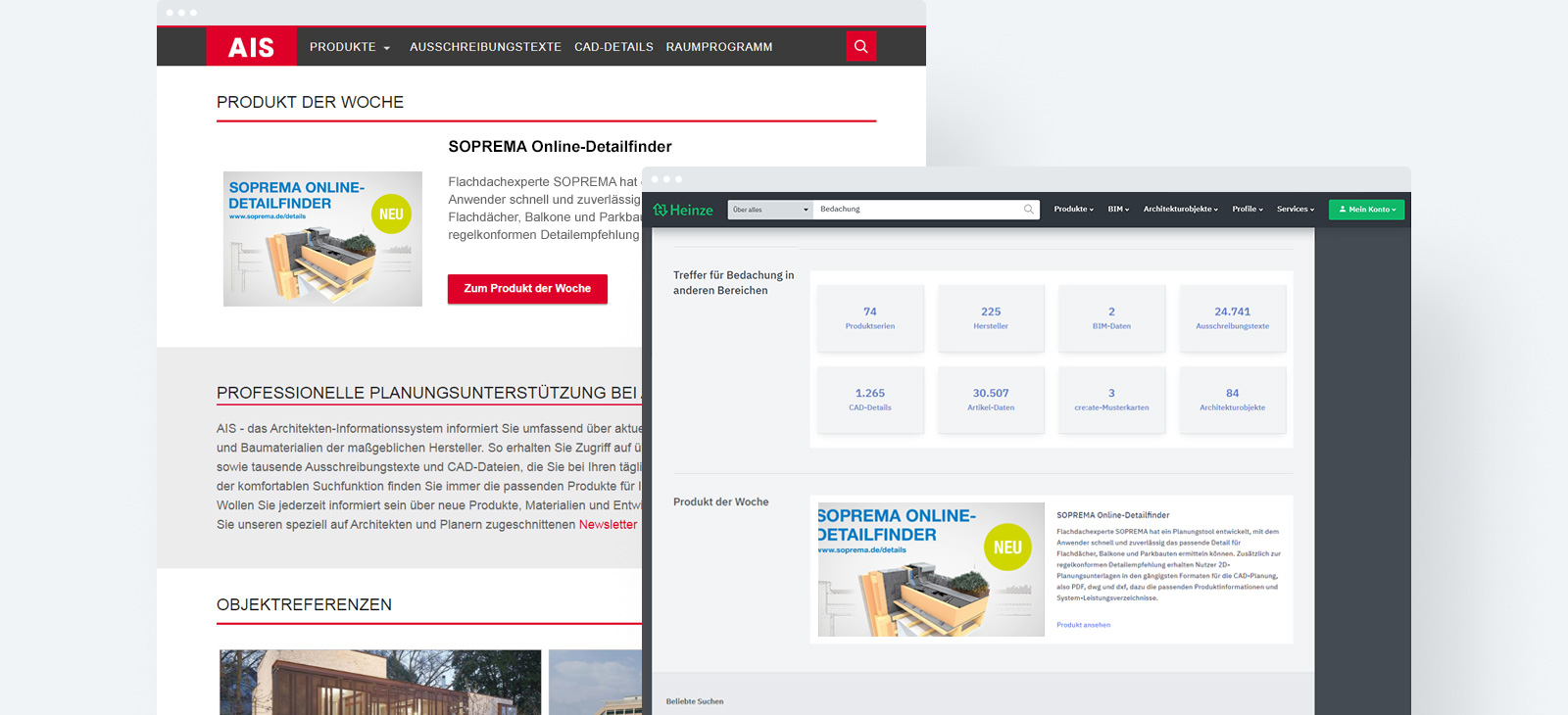Follow the Produkt ansehen link
Image resolution: width=1568 pixels, height=715 pixels.
1083,625
